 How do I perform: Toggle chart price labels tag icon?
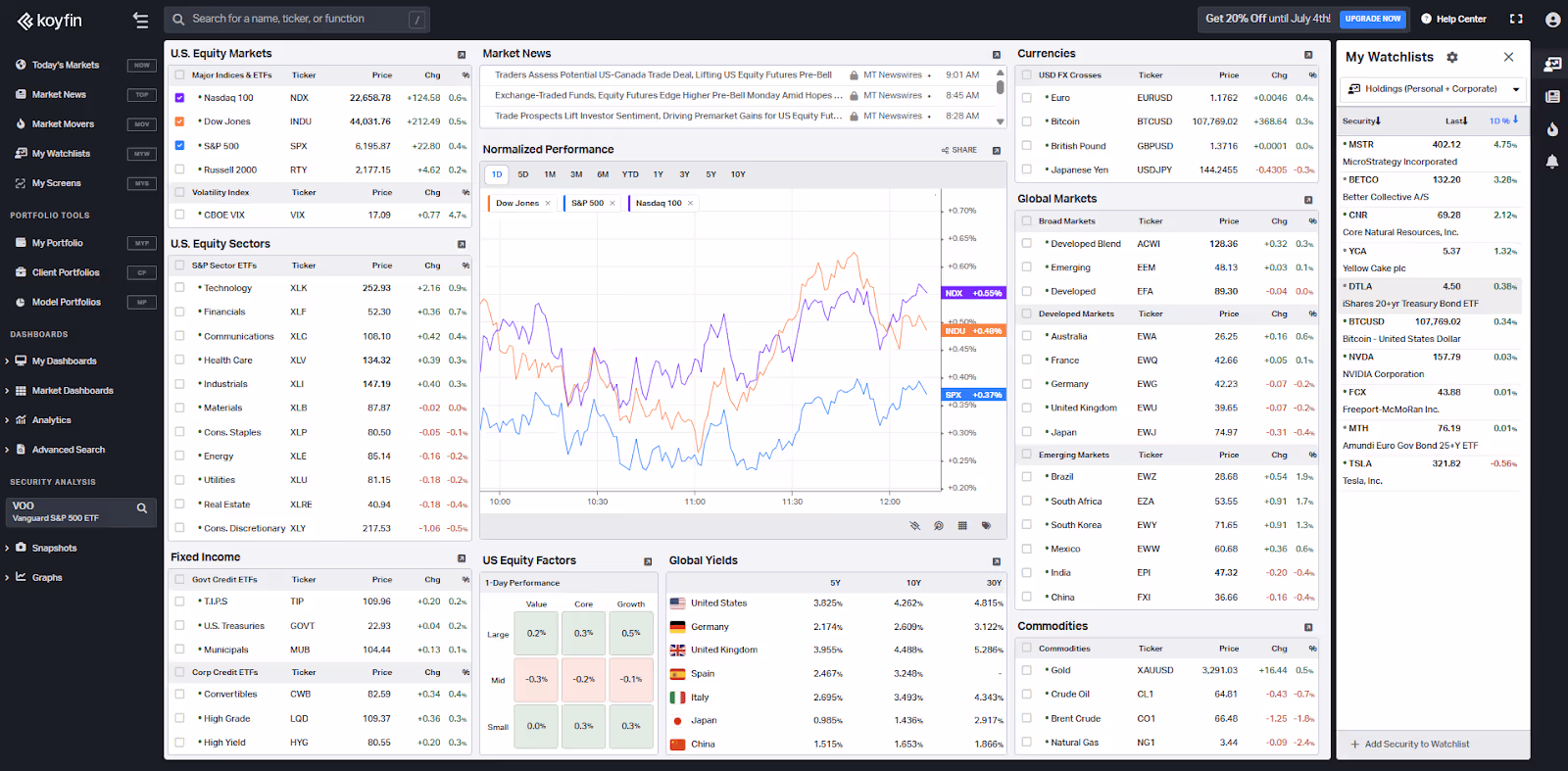[986, 526]
